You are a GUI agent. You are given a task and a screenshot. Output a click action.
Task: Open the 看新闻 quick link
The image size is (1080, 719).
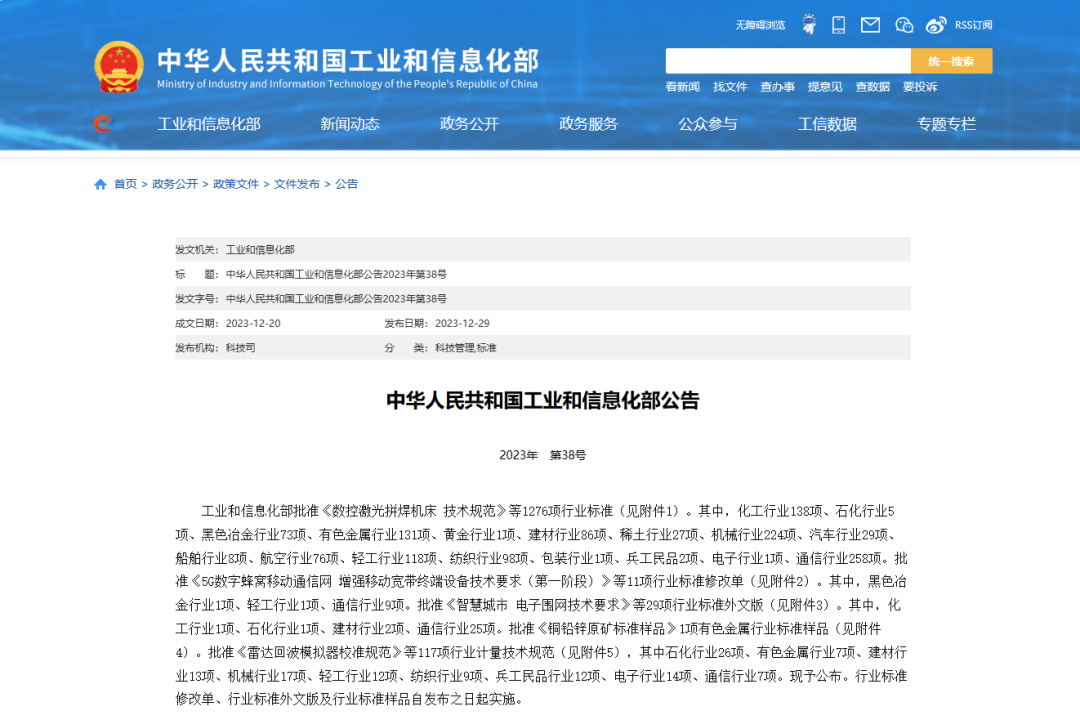(x=684, y=87)
